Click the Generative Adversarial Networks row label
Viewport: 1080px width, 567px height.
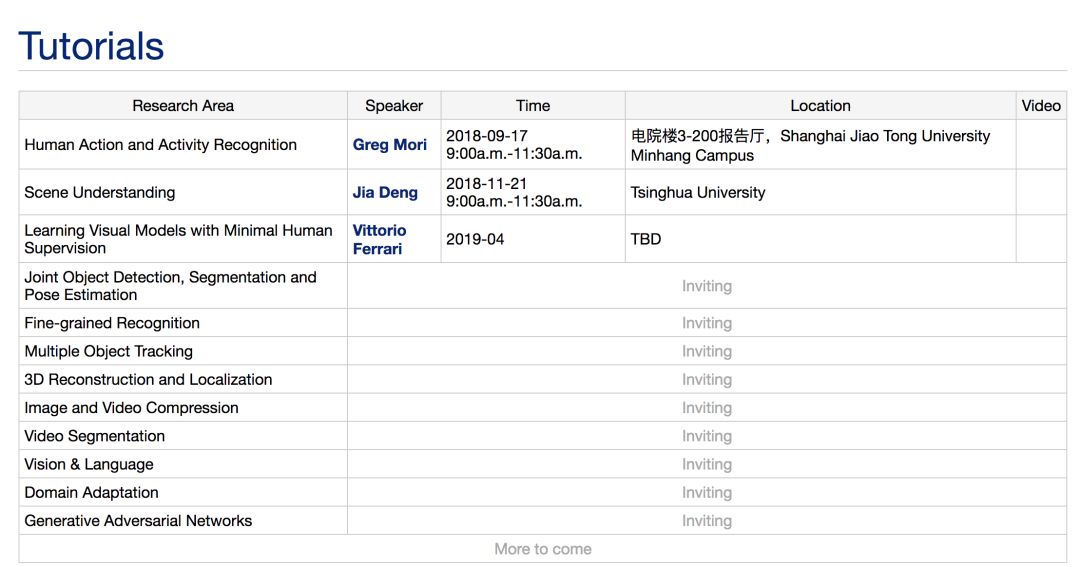point(138,521)
